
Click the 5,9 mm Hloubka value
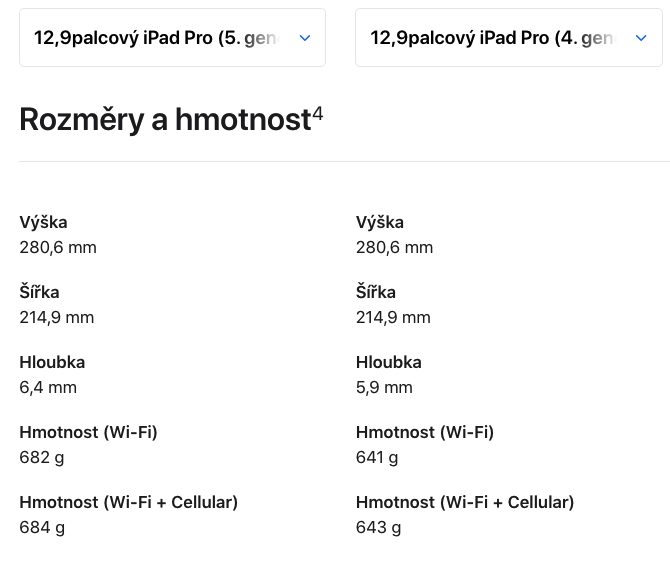tap(384, 387)
